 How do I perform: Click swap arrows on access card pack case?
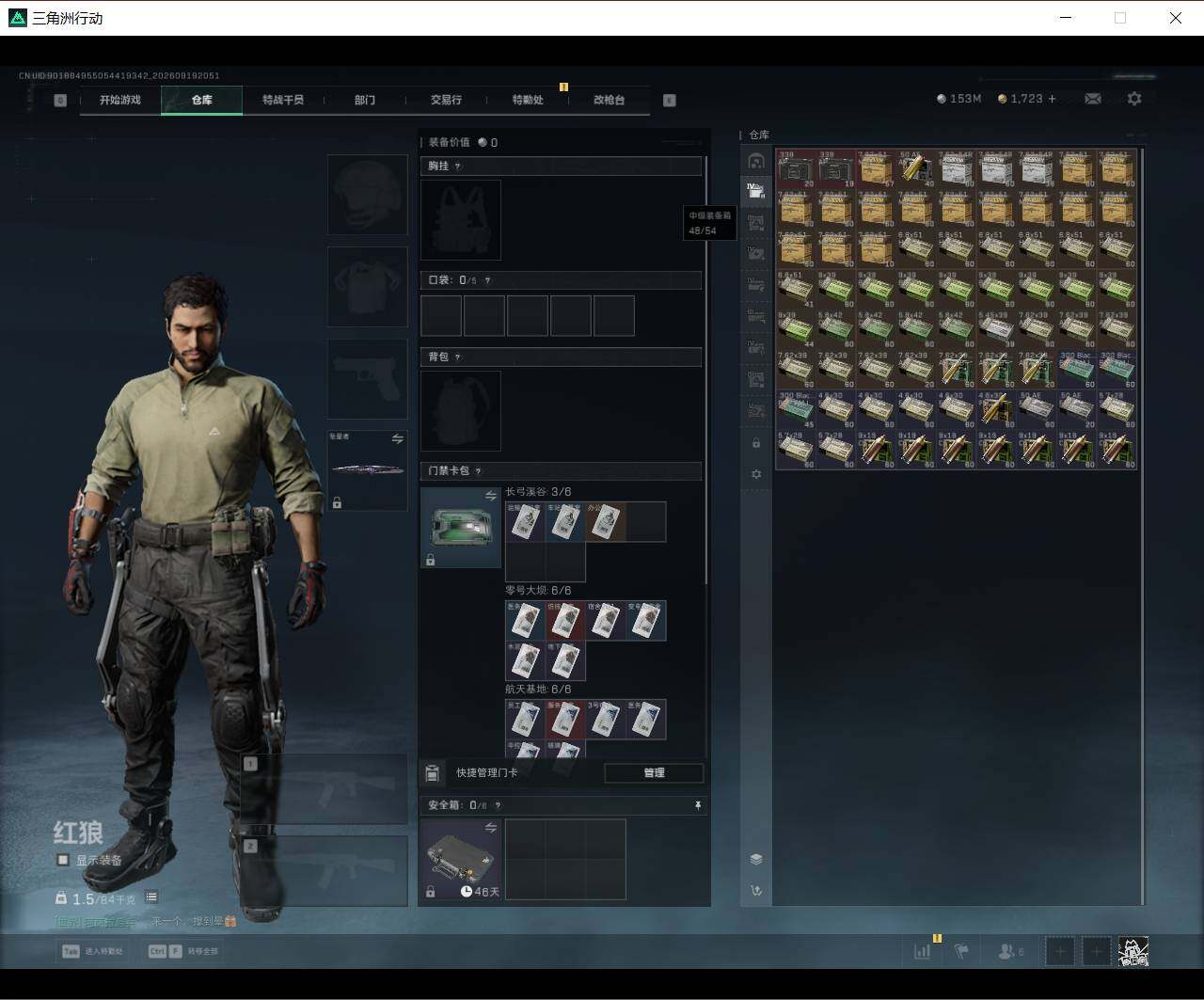tap(490, 496)
